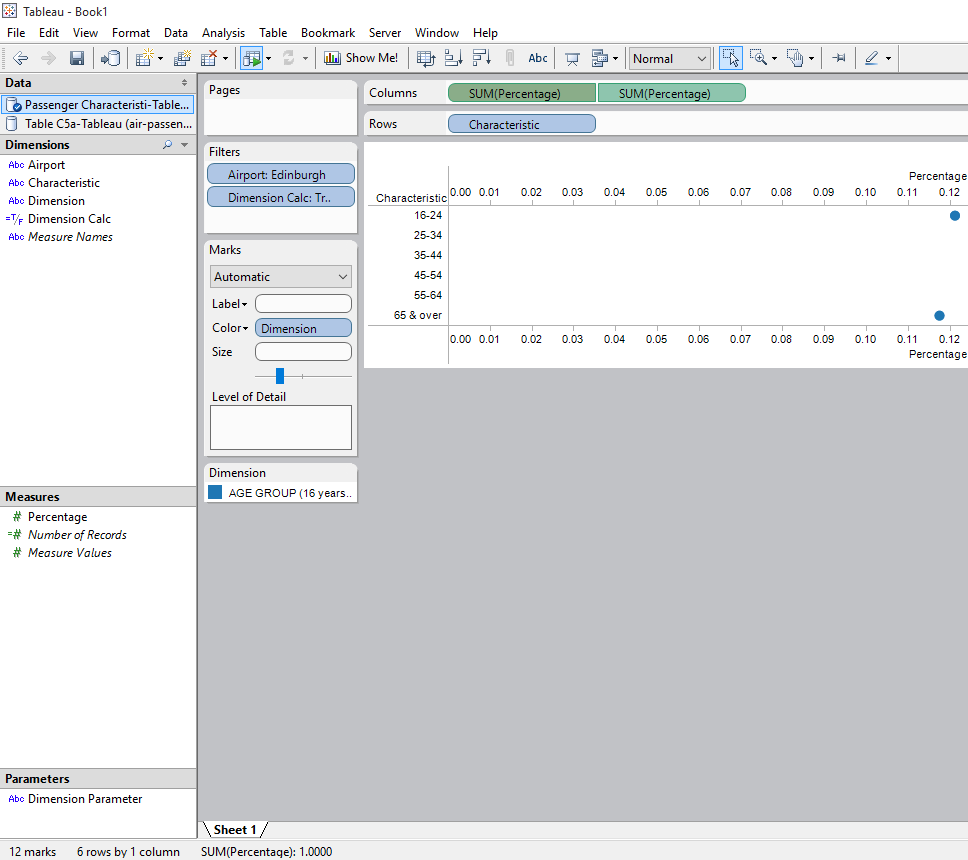Select the selection pointer tool
The image size is (968, 860).
pos(731,58)
